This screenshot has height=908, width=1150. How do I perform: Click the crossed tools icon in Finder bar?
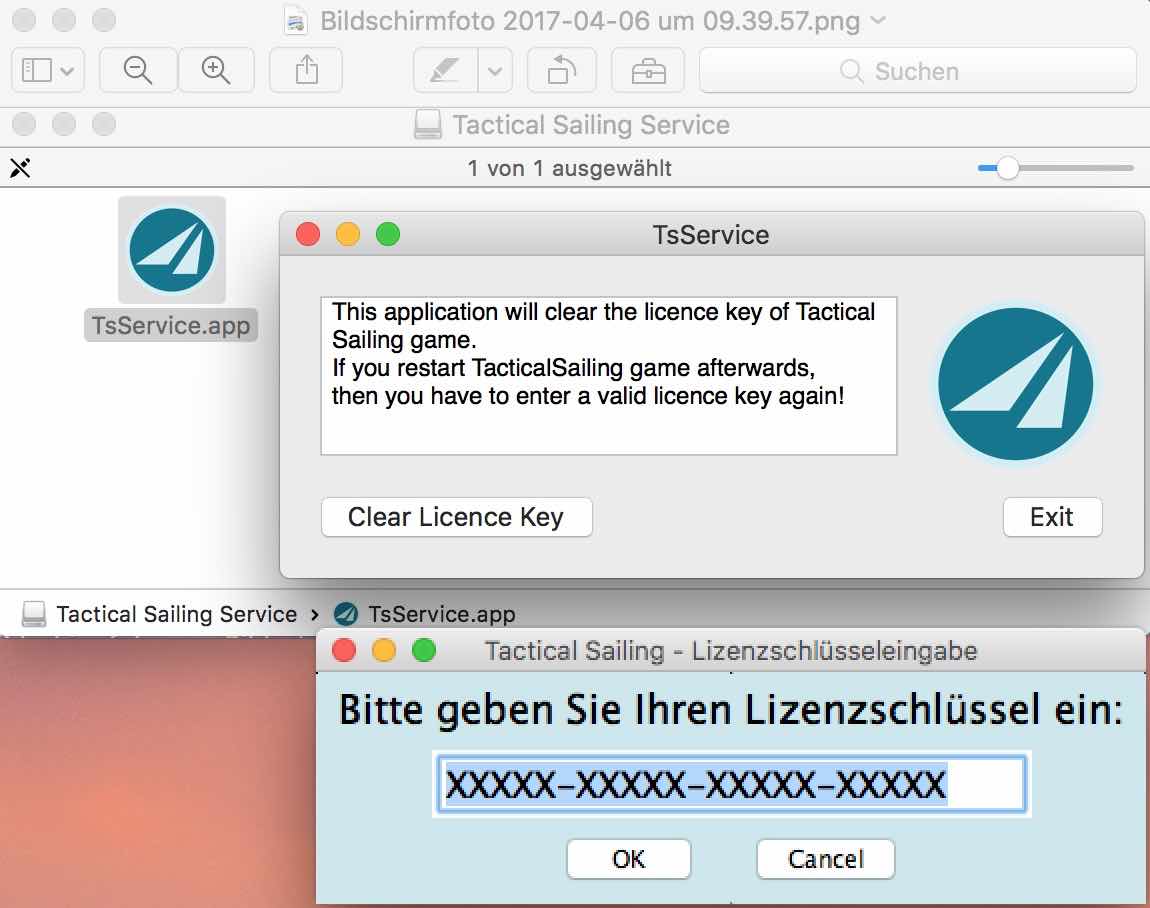tap(20, 168)
